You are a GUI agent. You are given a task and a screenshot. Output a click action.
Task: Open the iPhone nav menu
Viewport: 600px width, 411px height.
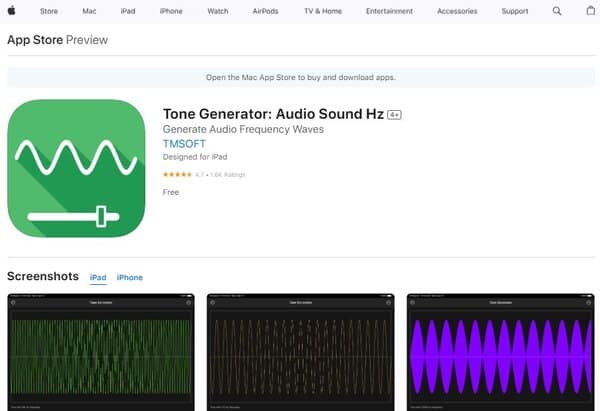point(171,11)
